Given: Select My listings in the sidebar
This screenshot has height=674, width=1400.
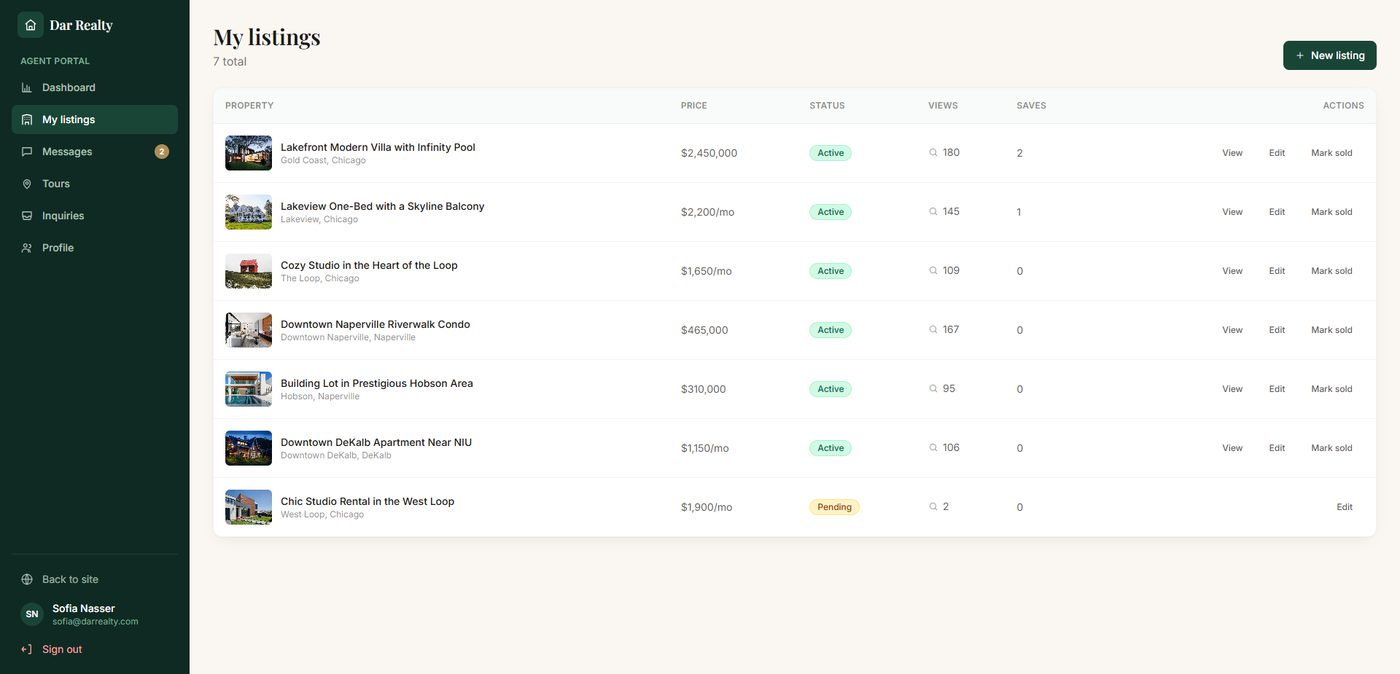Looking at the screenshot, I should point(95,120).
